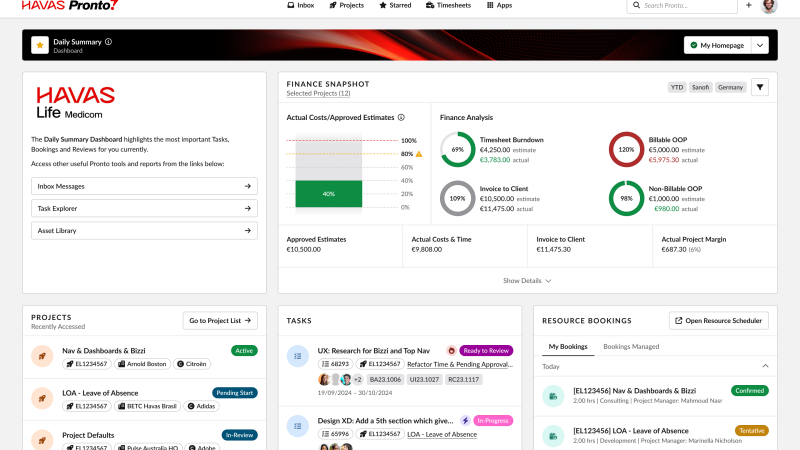Click the Ready to Review badge
This screenshot has width=800, height=450.
(486, 351)
